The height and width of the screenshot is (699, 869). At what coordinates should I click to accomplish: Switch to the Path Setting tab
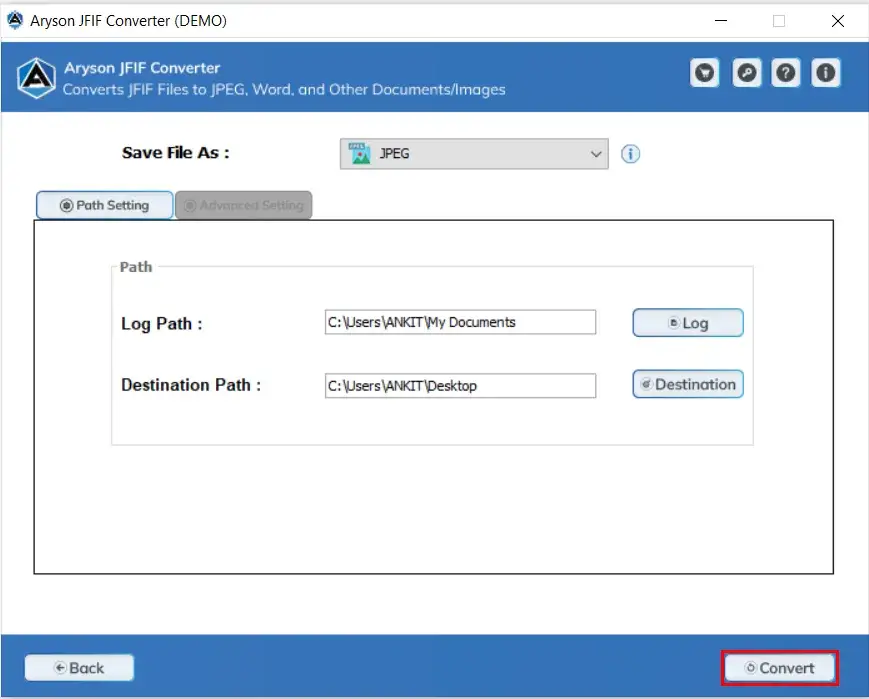(x=105, y=205)
